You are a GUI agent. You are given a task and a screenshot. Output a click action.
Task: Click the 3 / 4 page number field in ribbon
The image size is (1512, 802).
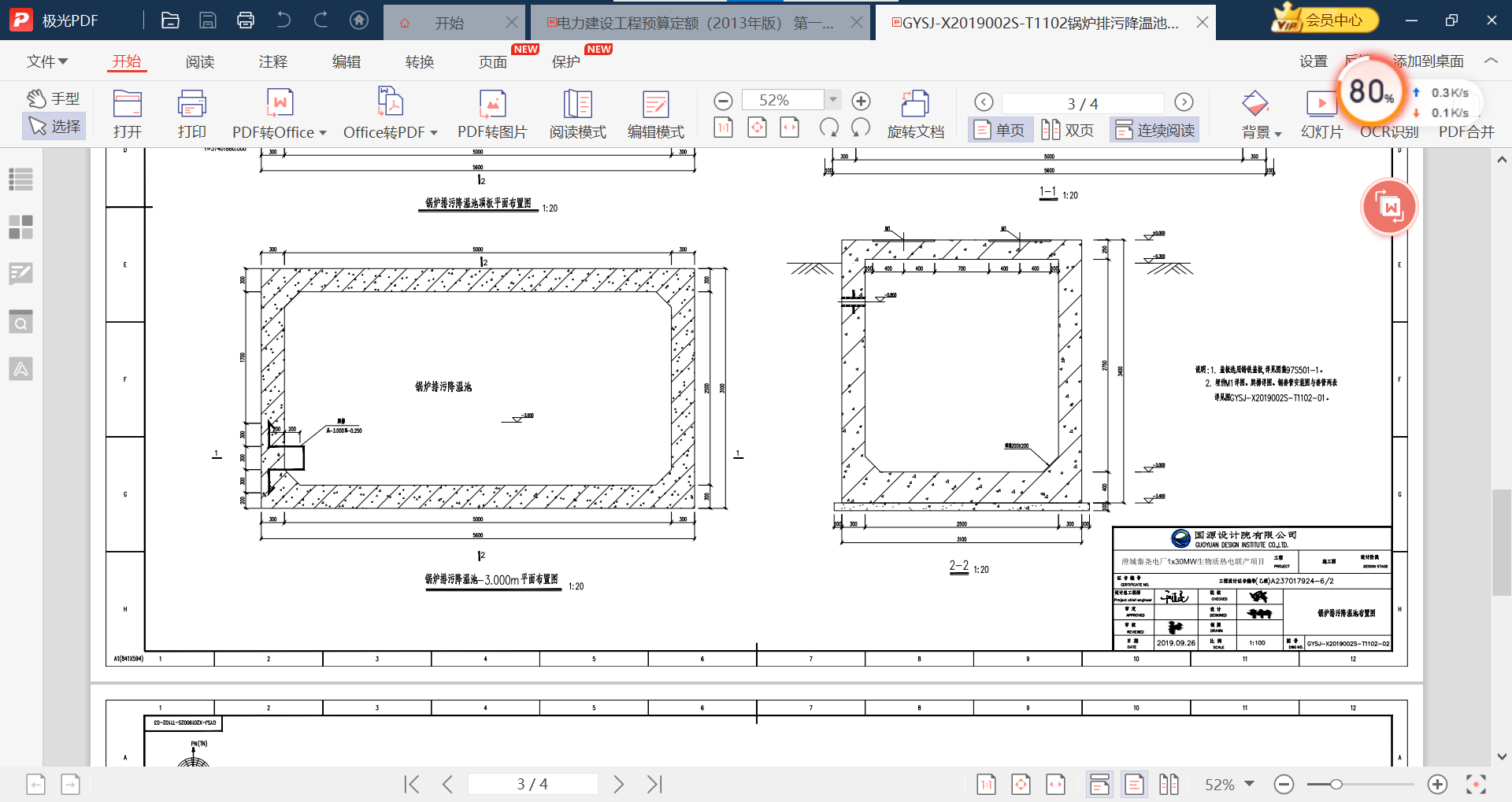[1083, 103]
